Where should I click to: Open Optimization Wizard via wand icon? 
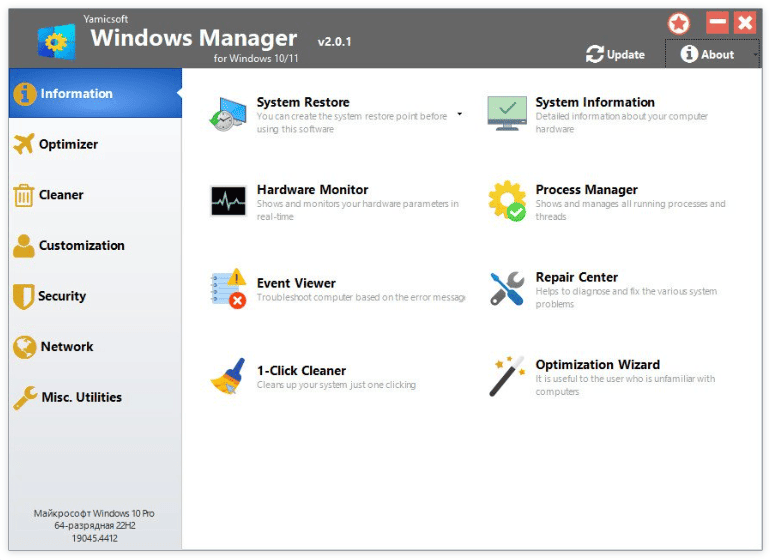[x=507, y=376]
